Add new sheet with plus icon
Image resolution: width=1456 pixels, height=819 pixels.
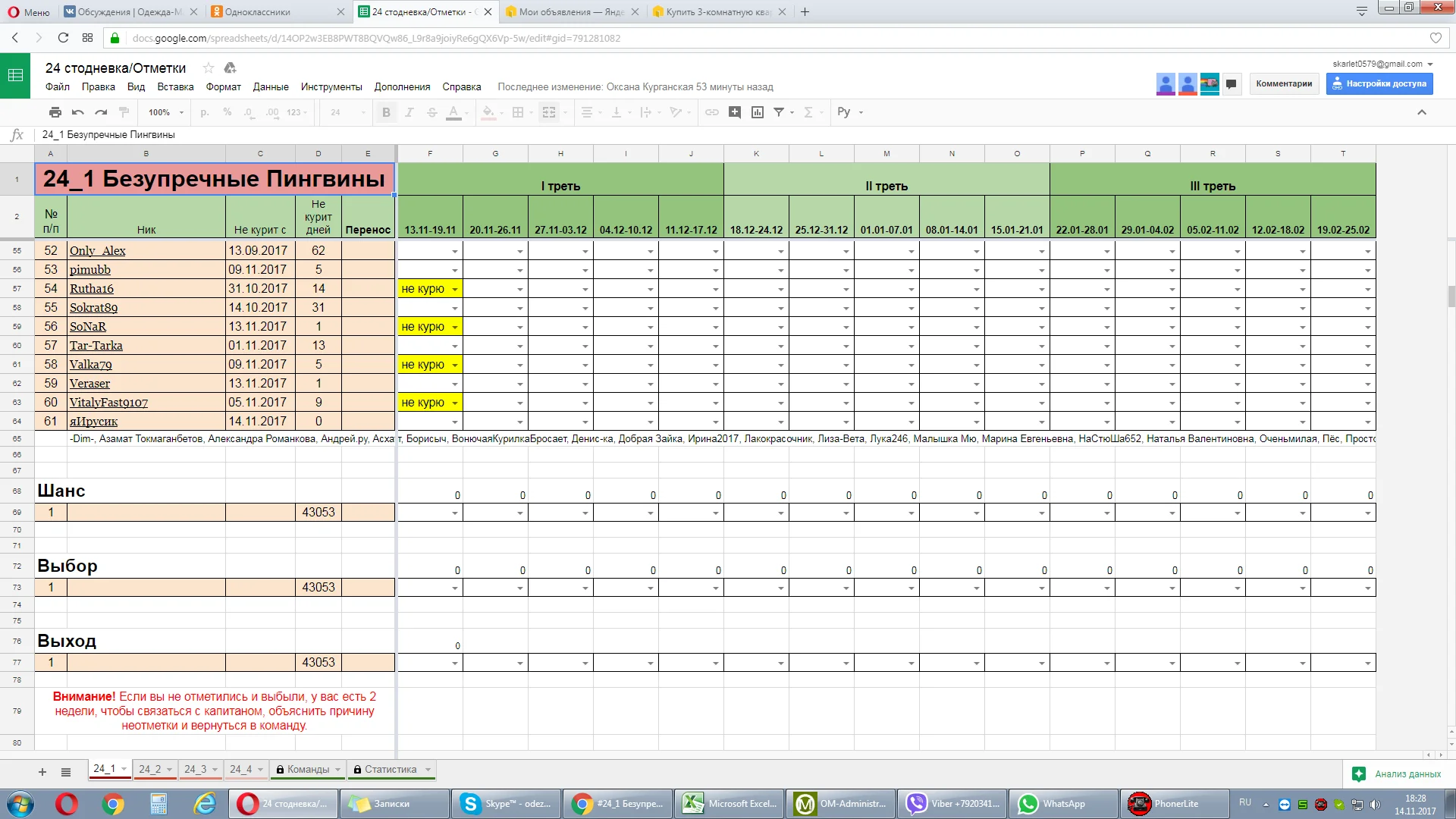[x=42, y=772]
